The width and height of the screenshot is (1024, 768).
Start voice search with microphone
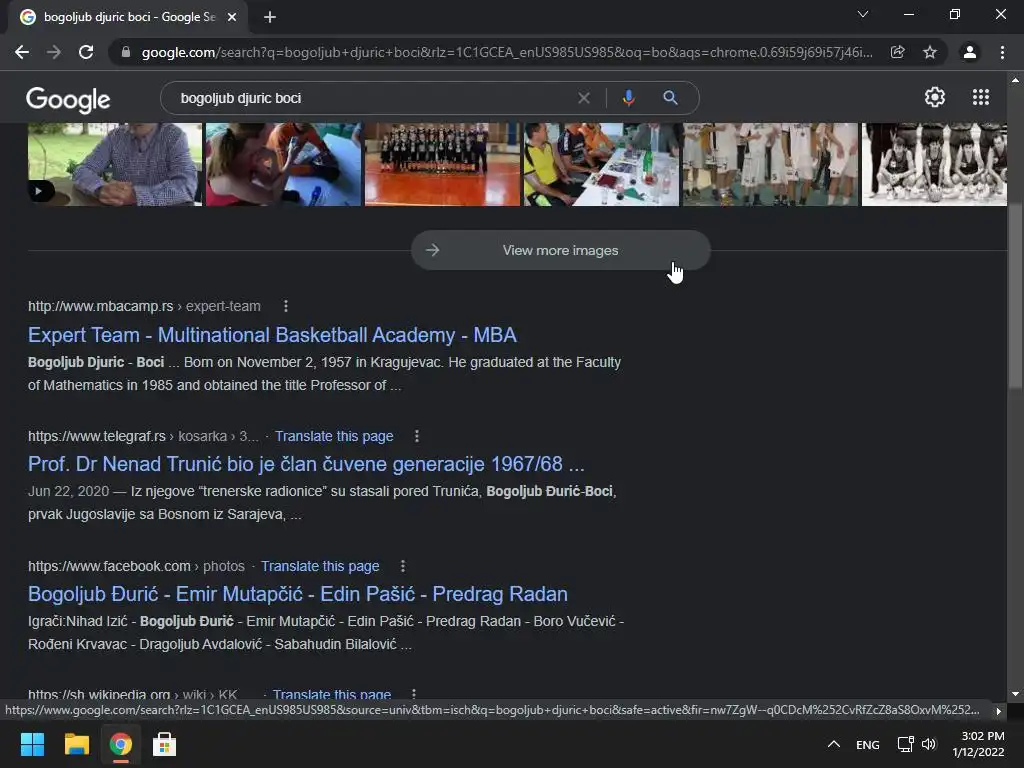click(628, 98)
